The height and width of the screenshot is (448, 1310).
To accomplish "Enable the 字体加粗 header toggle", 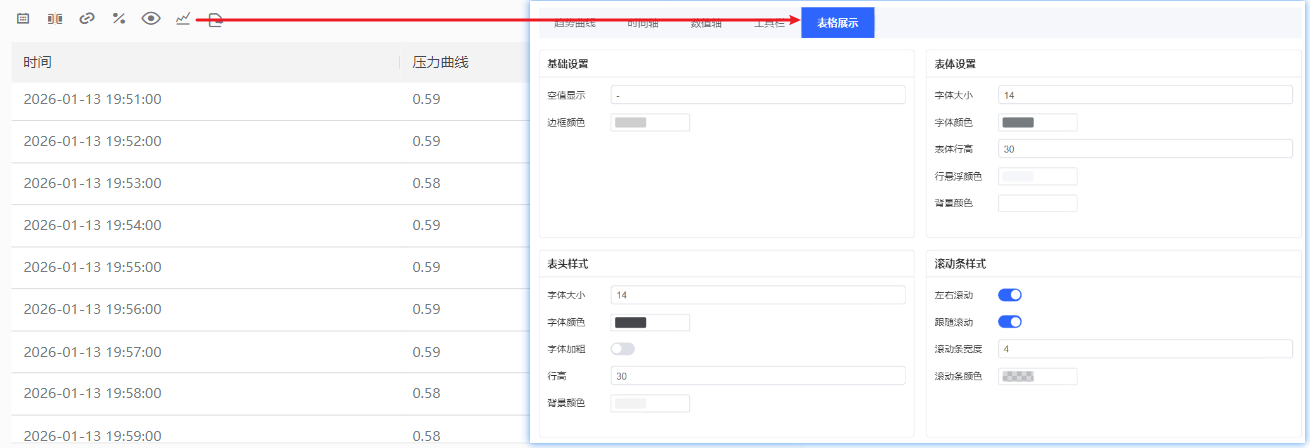I will [622, 349].
